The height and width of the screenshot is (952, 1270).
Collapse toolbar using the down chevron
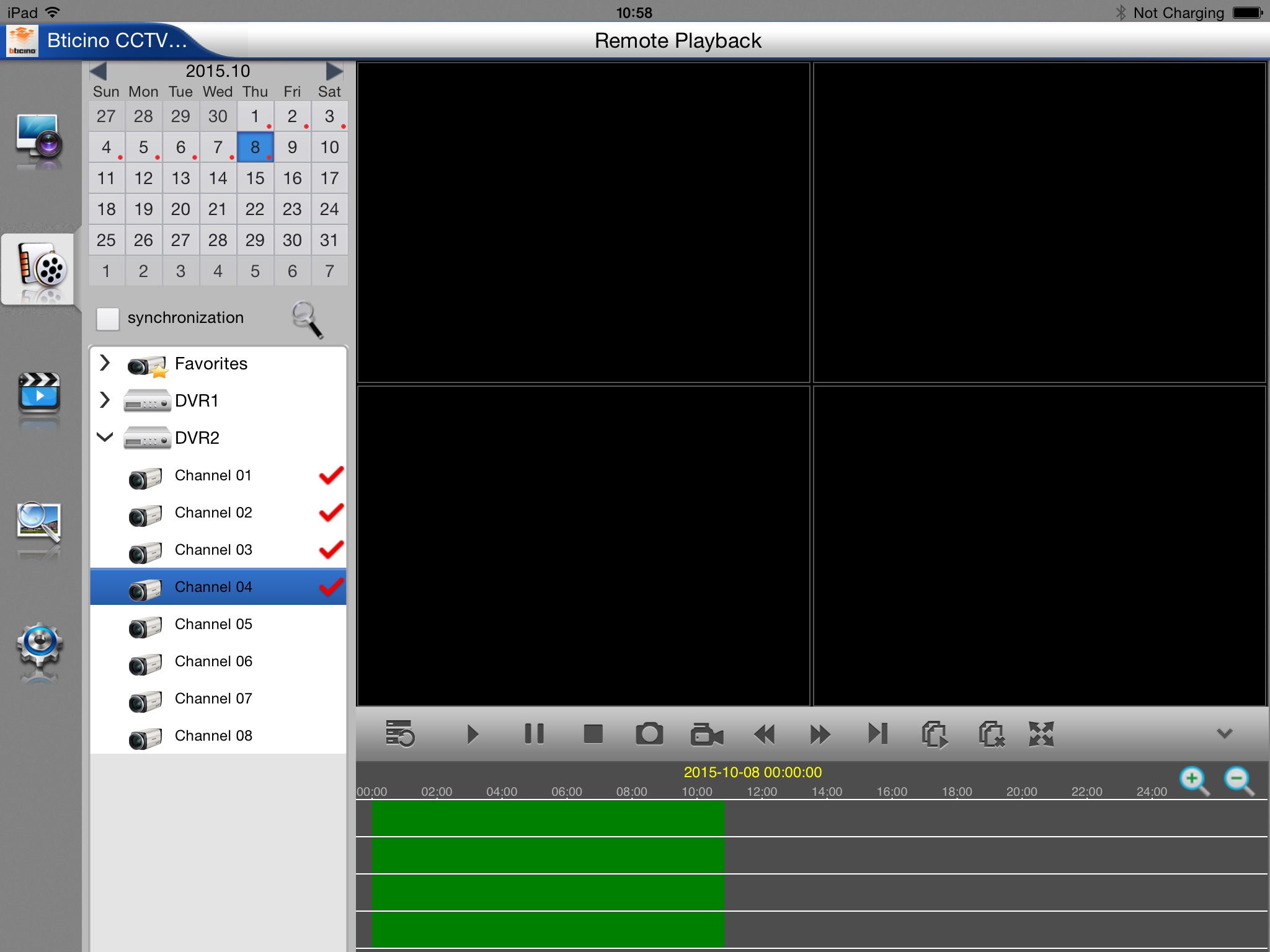click(x=1224, y=734)
